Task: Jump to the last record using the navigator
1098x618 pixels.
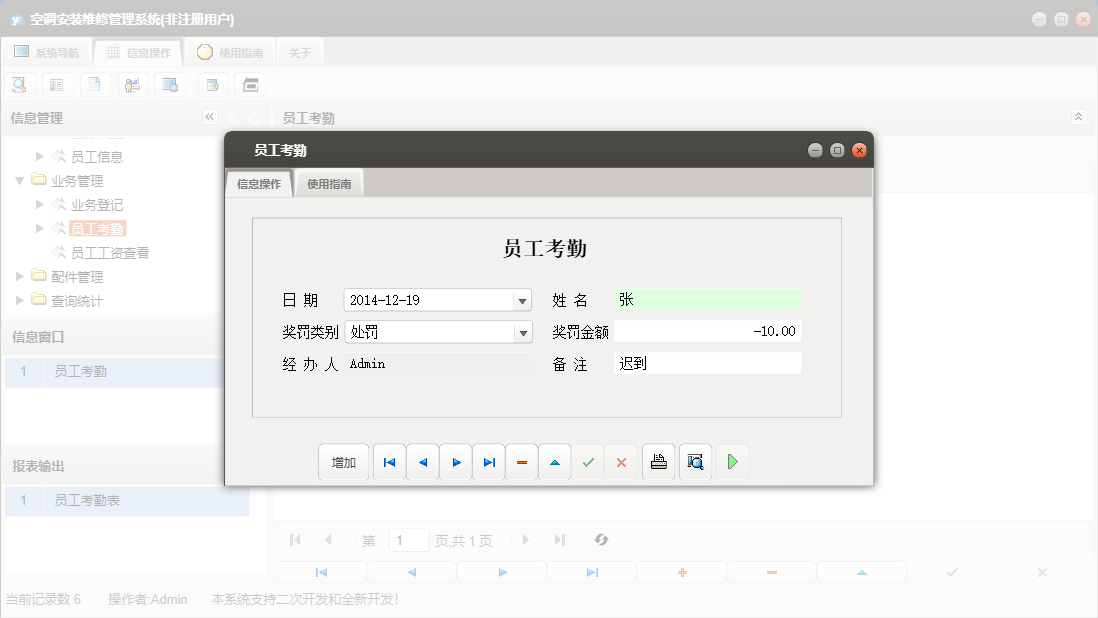Action: [488, 461]
